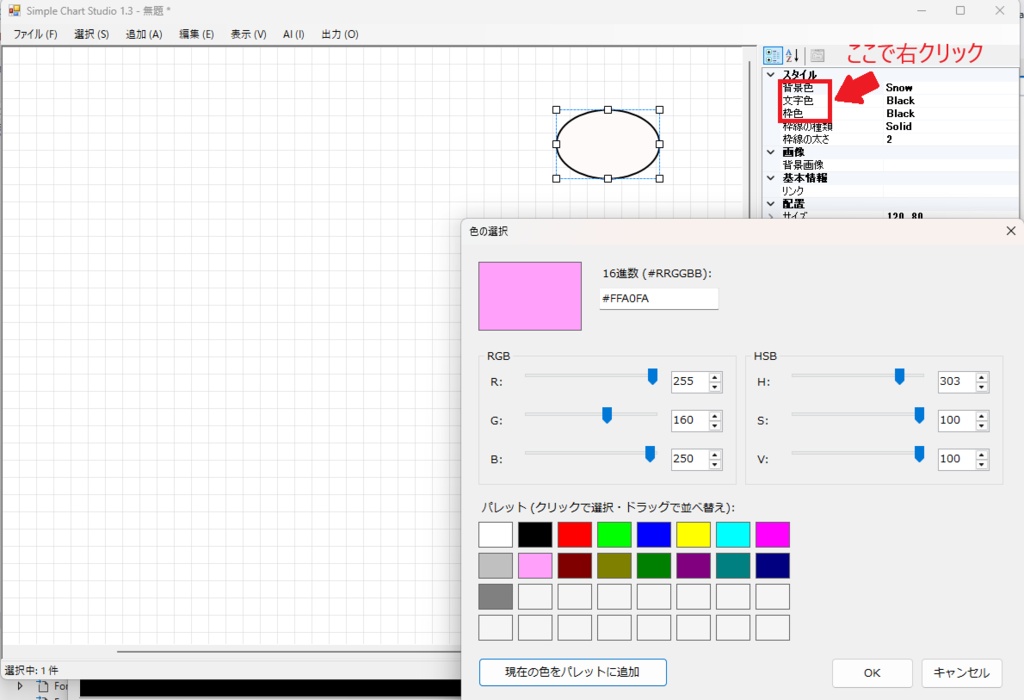Screen dimensions: 1024x700
Task: Select the ellipse shape on canvas
Action: pyautogui.click(x=607, y=144)
